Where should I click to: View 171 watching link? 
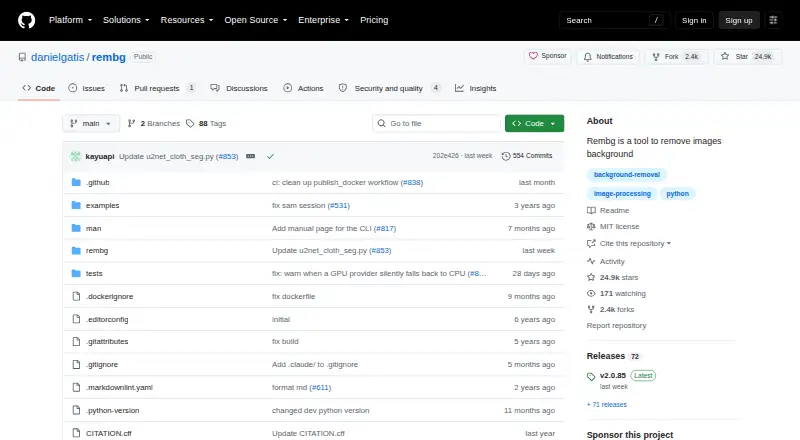click(616, 294)
